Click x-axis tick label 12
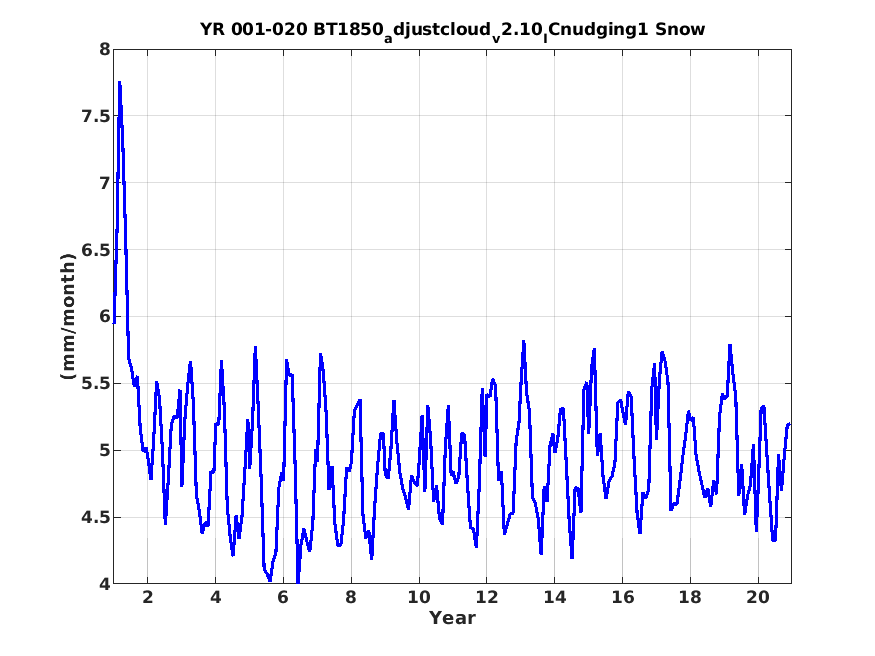Viewport: 875px width, 656px height. [487, 597]
